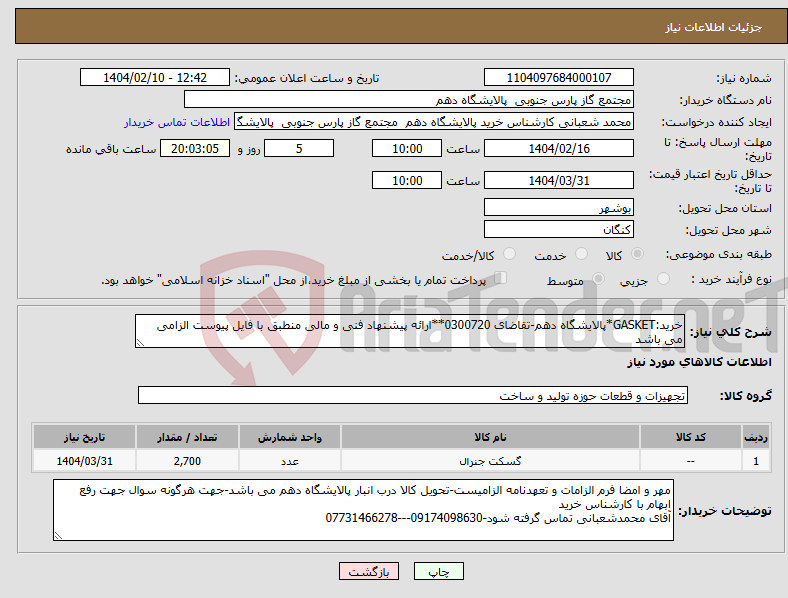Screen dimensions: 788x598
Task: Toggle the Islamic treasury payment checkbox
Action: coord(501,278)
